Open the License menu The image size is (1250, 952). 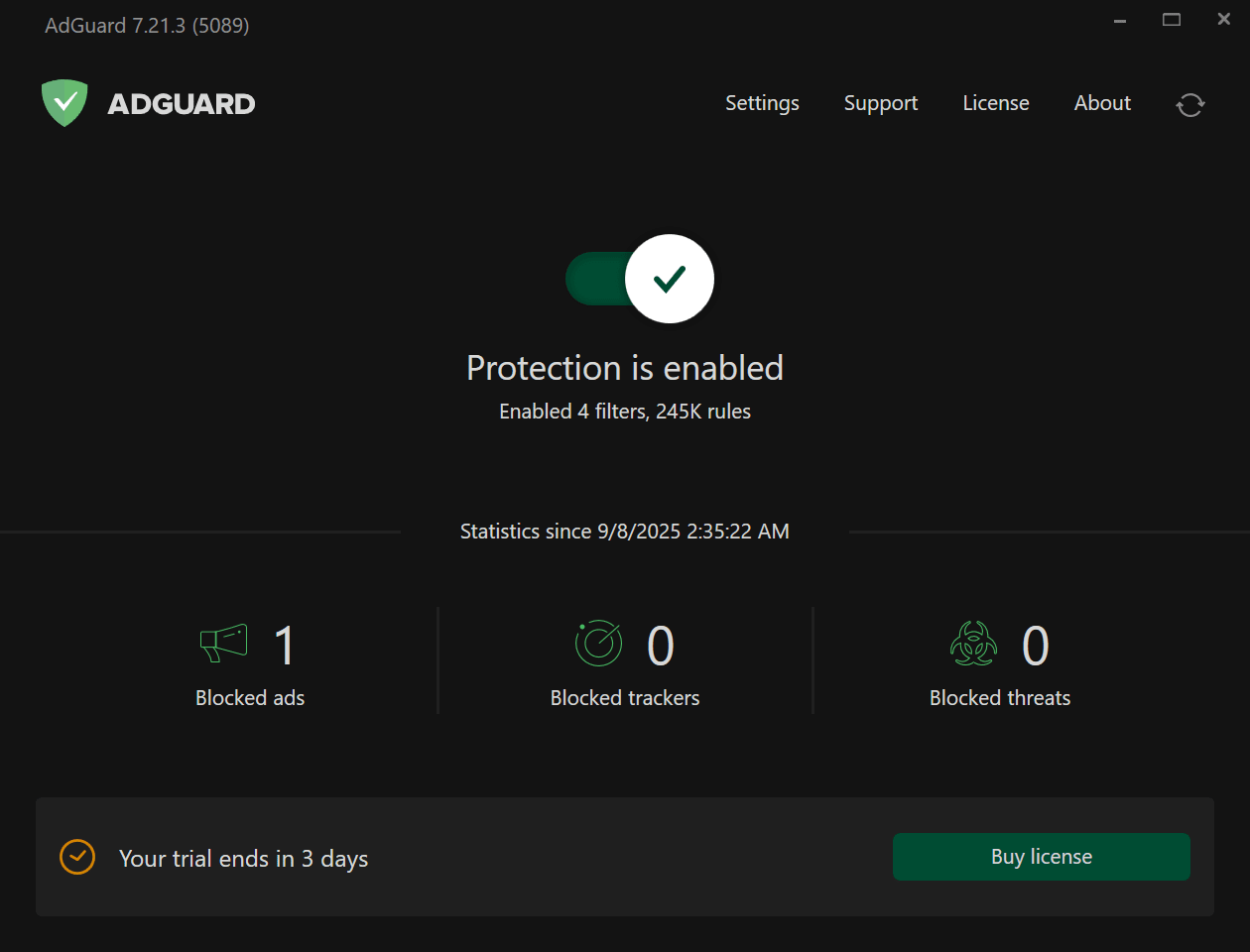click(996, 103)
